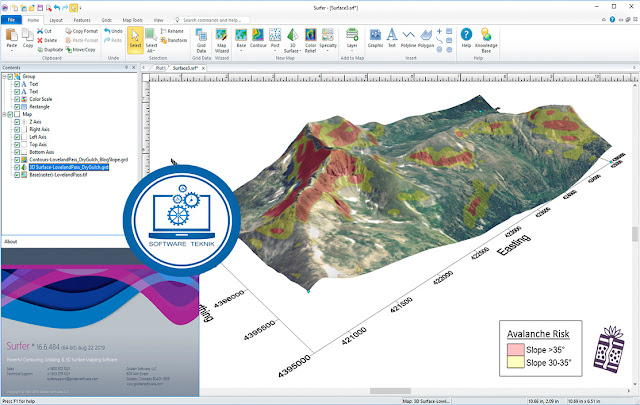Open the Grid Data tool

[201, 40]
